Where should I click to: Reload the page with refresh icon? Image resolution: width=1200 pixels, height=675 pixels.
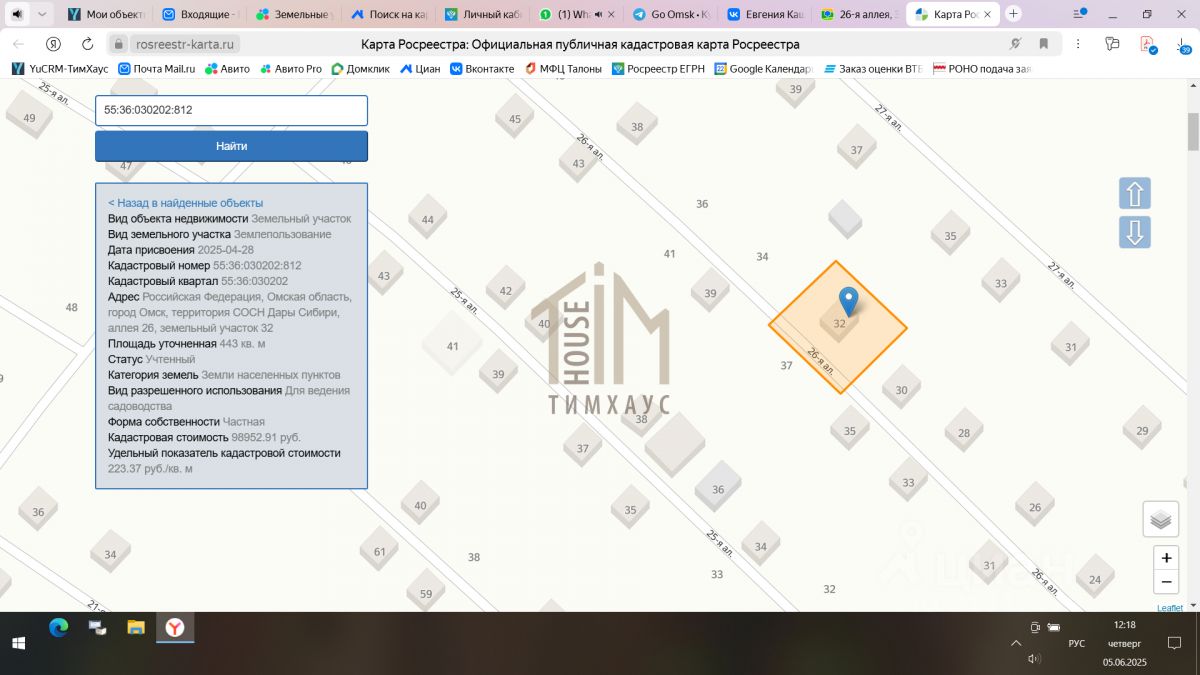pos(88,44)
